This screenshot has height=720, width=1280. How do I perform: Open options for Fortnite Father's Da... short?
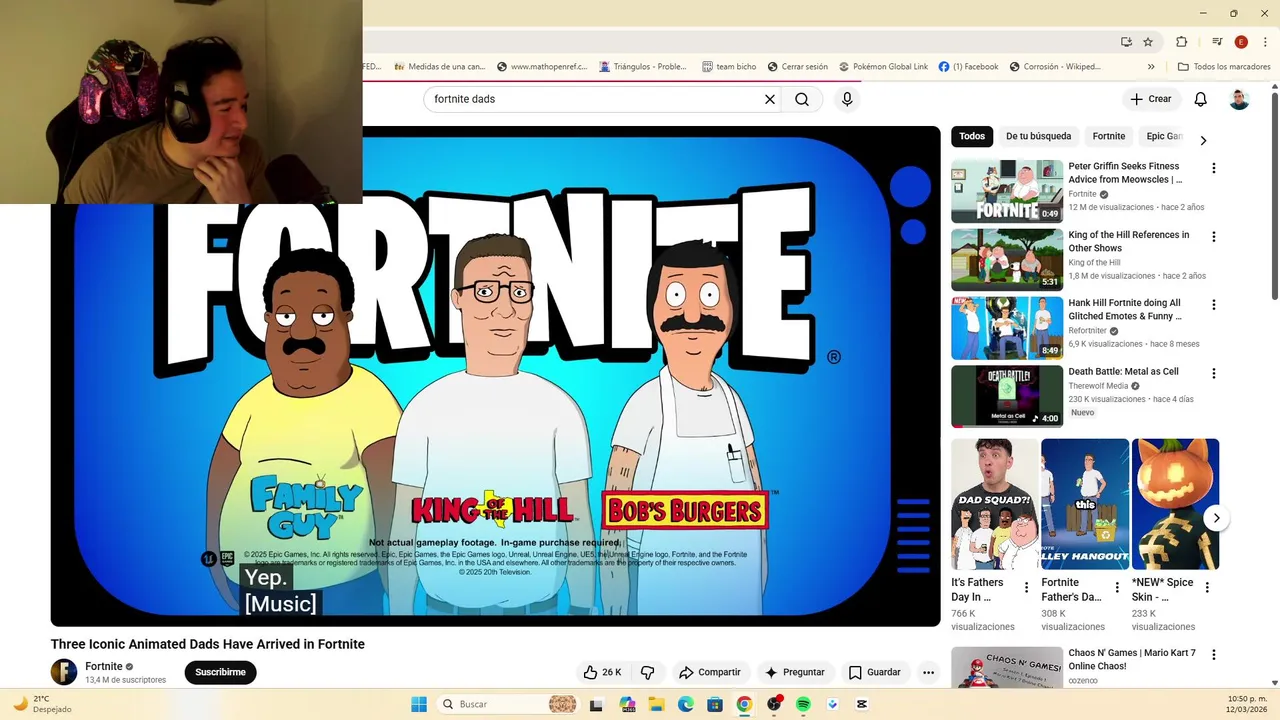point(1116,588)
